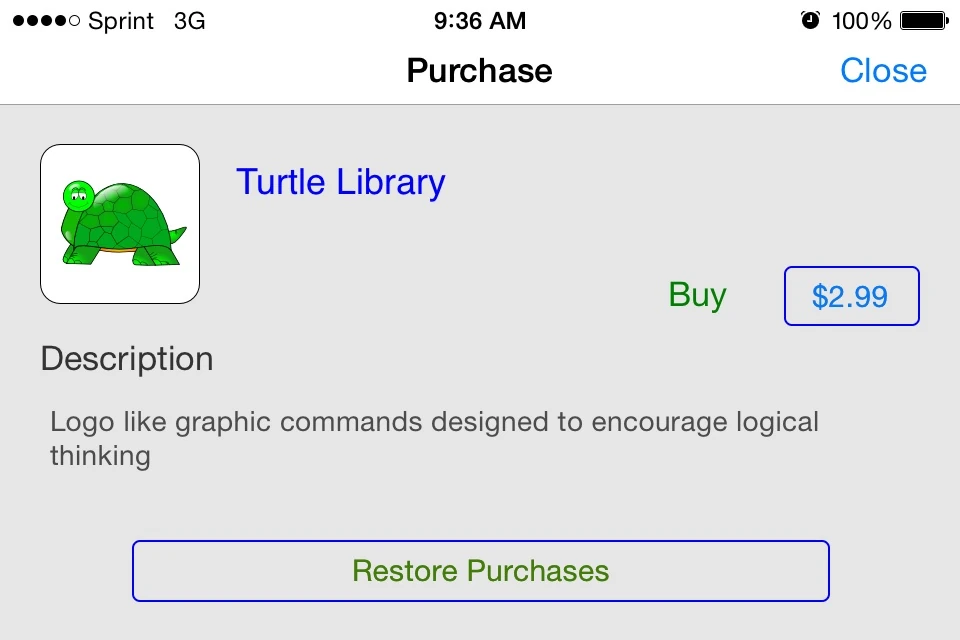The height and width of the screenshot is (640, 960).
Task: Click the turtle app icon thumbnail
Action: [119, 223]
